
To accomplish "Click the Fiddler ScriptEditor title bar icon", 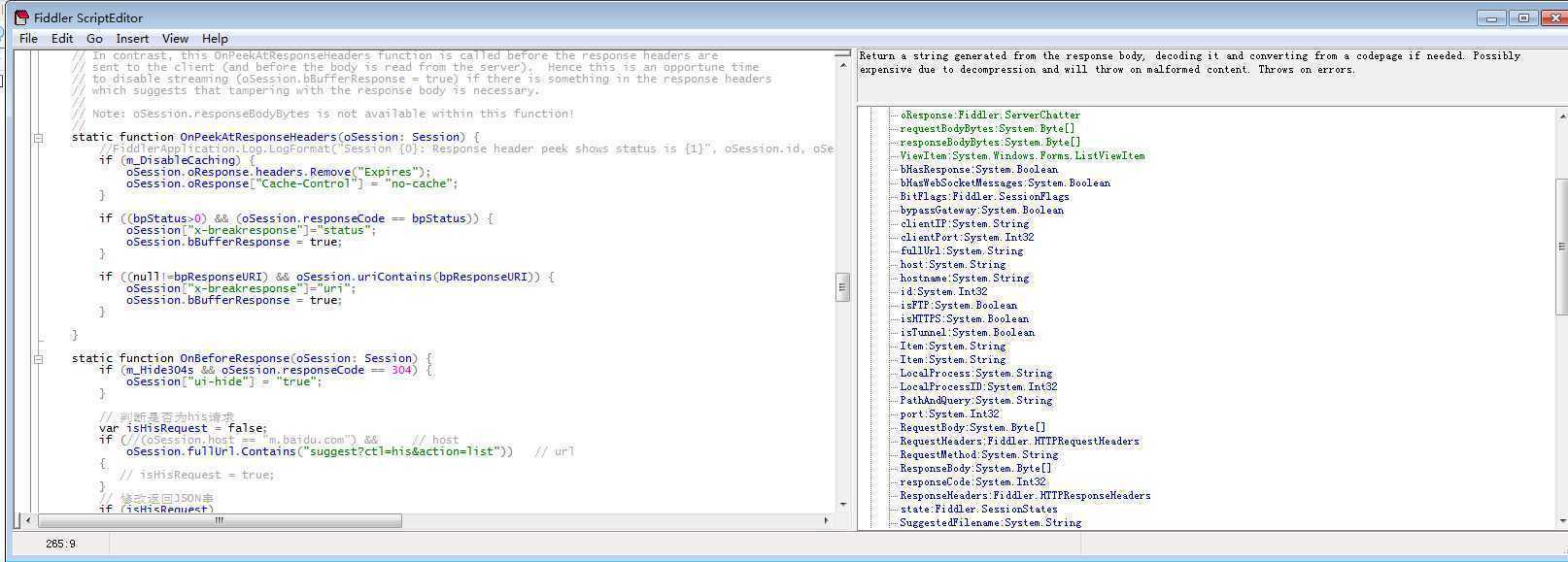I will coord(21,17).
